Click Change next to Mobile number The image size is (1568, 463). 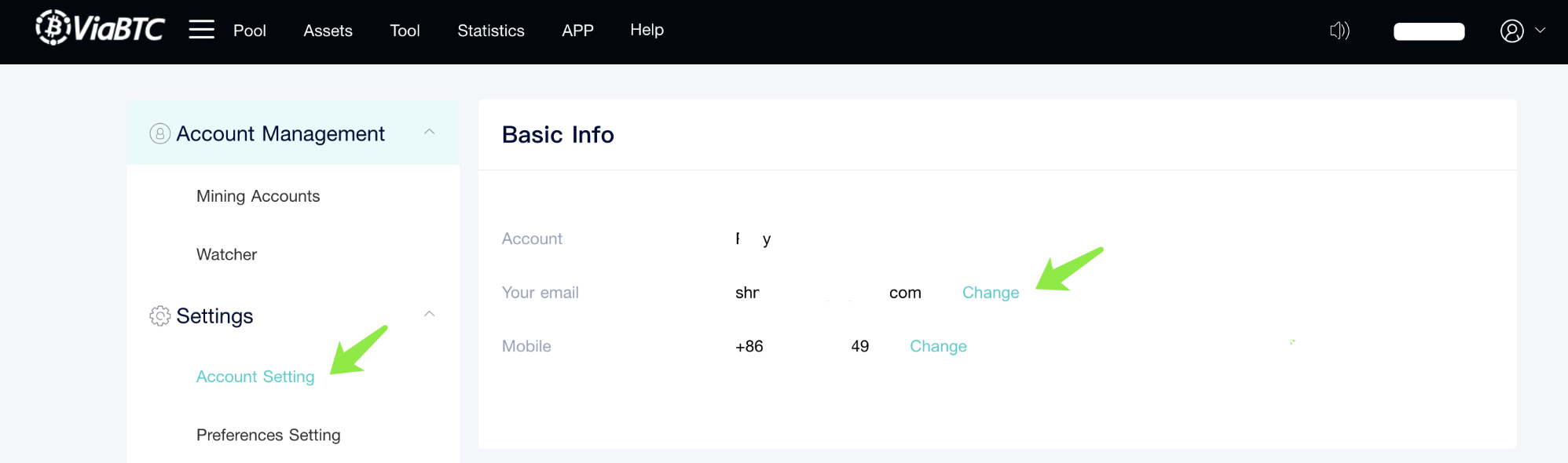[938, 346]
